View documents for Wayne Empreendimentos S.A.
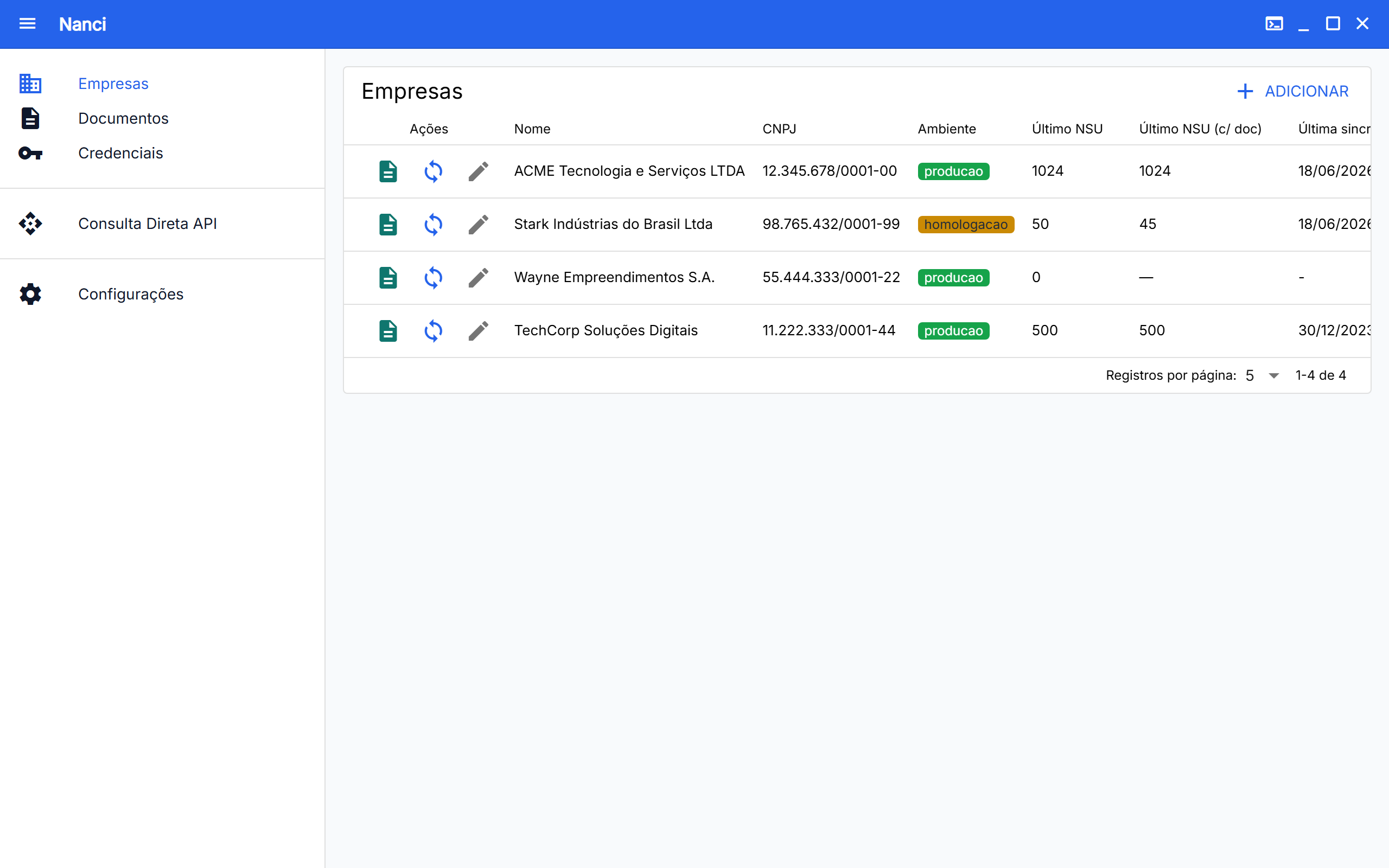The height and width of the screenshot is (868, 1389). (x=388, y=278)
